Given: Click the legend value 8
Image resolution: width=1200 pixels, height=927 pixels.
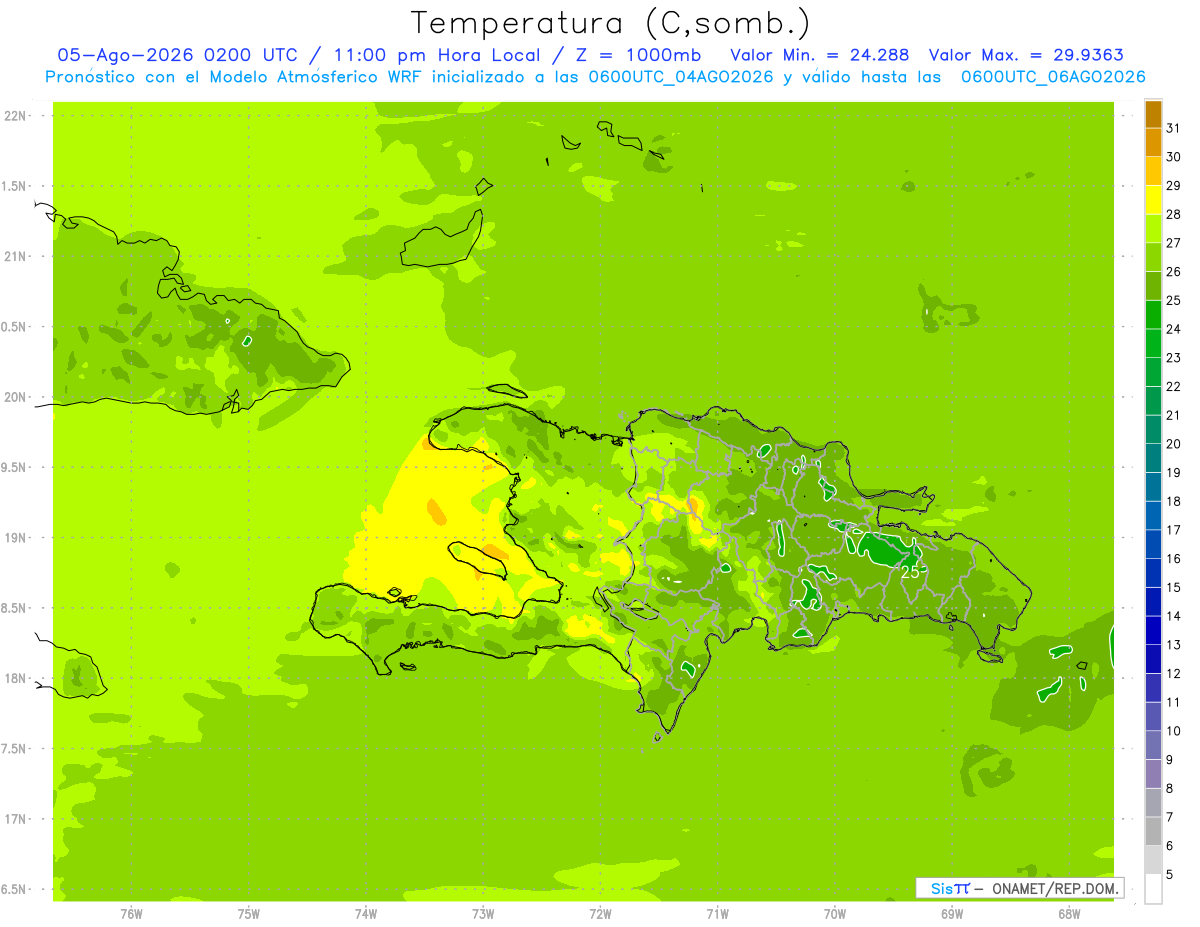Looking at the screenshot, I should pos(1170,788).
